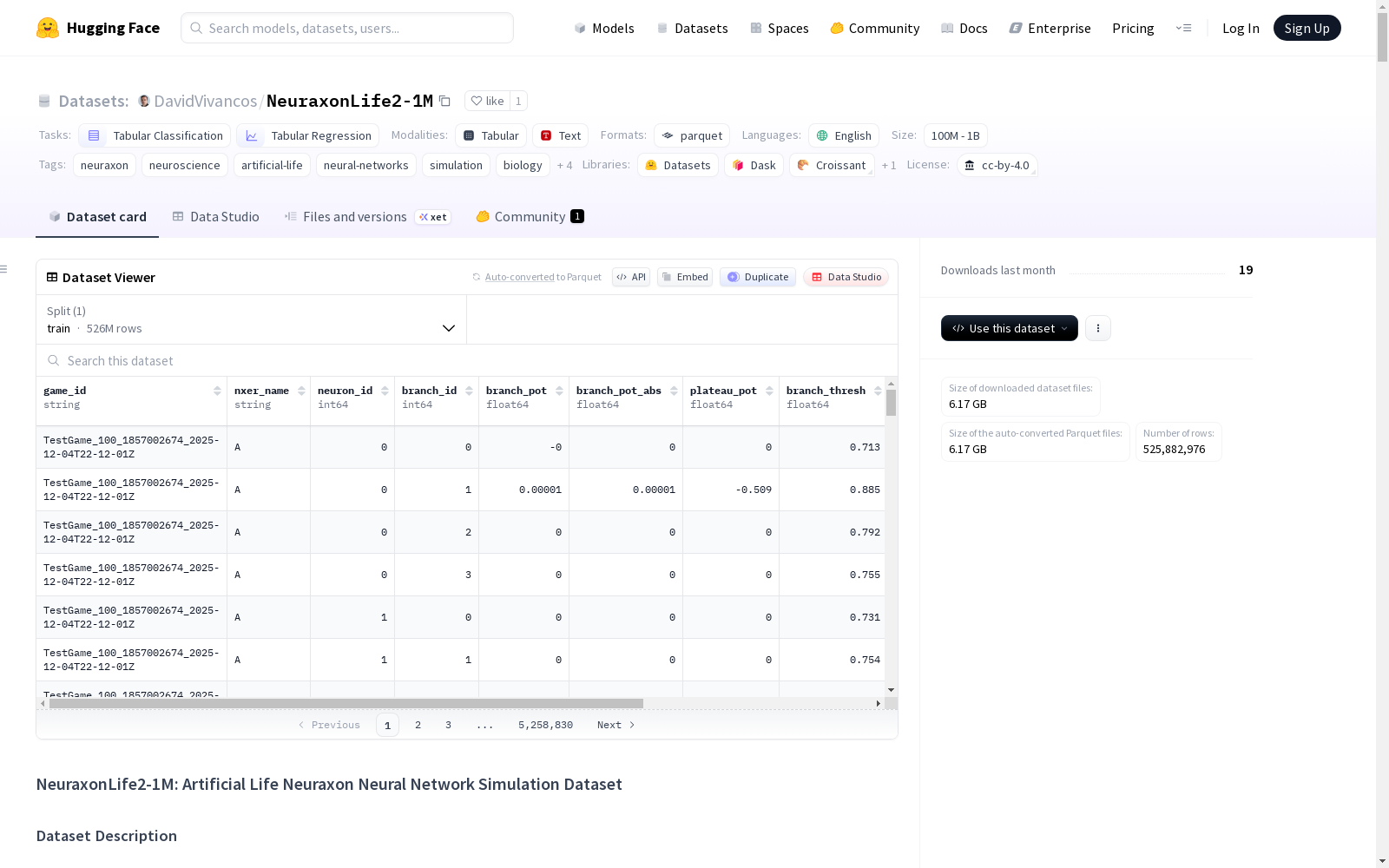Sort by nxer_name column arrows
Viewport: 1389px width, 868px height.
point(301,391)
